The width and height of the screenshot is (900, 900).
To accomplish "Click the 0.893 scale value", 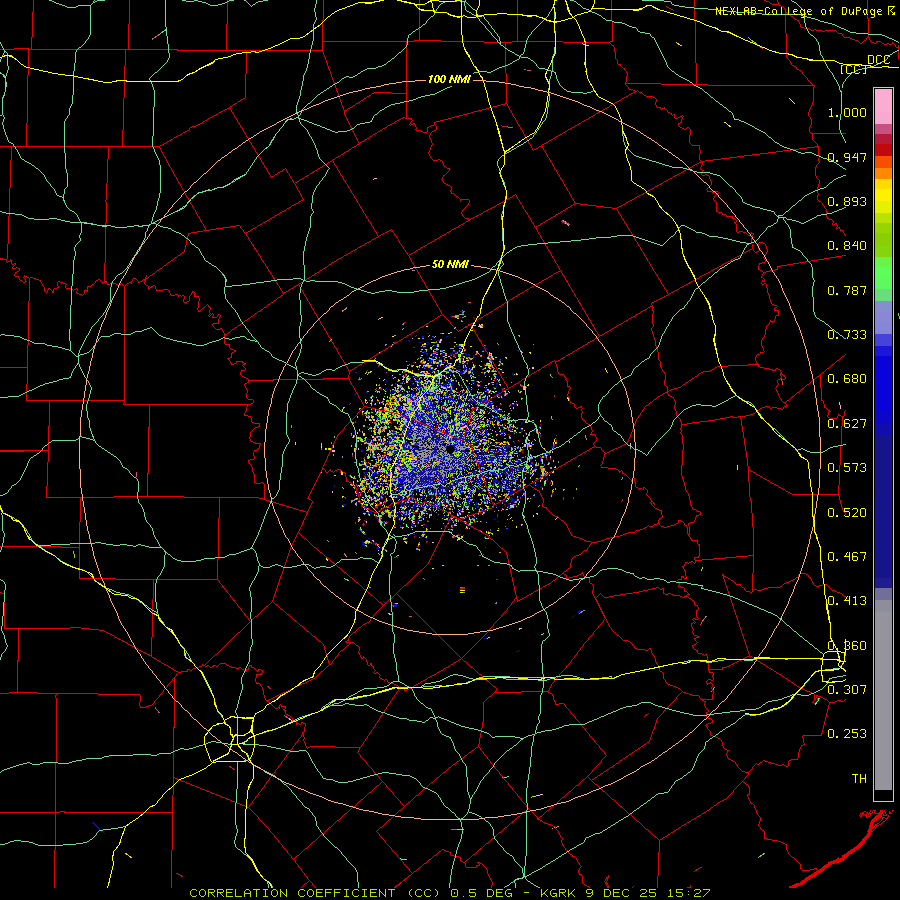I will [x=847, y=201].
